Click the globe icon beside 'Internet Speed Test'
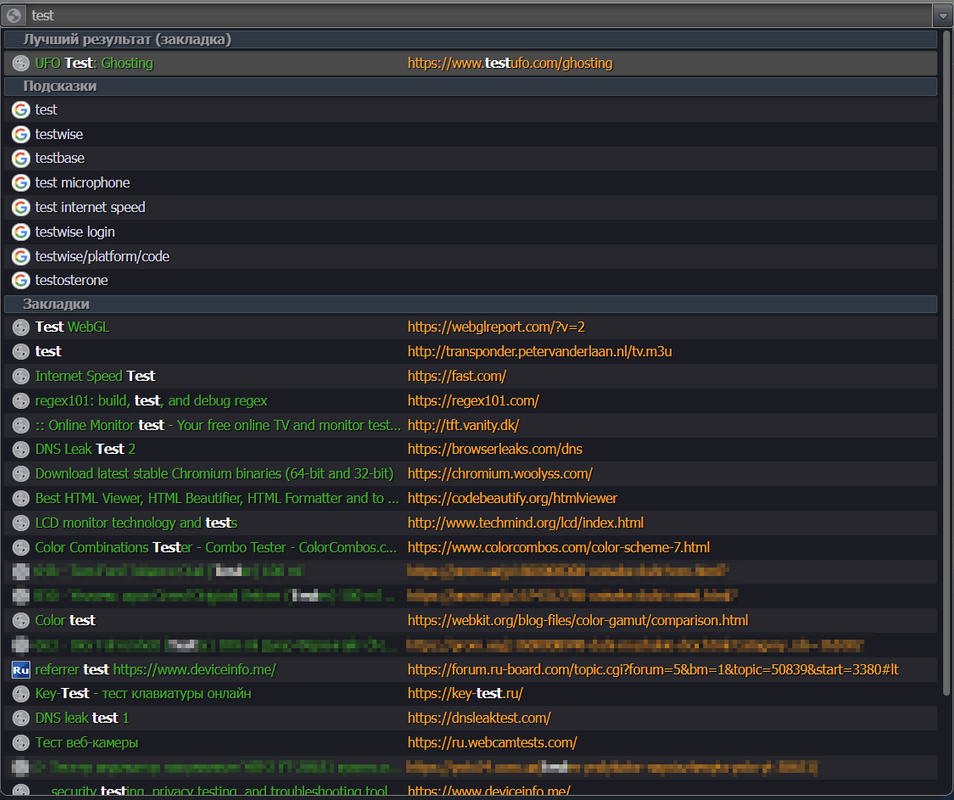Screen dimensions: 954x800 pos(21,376)
